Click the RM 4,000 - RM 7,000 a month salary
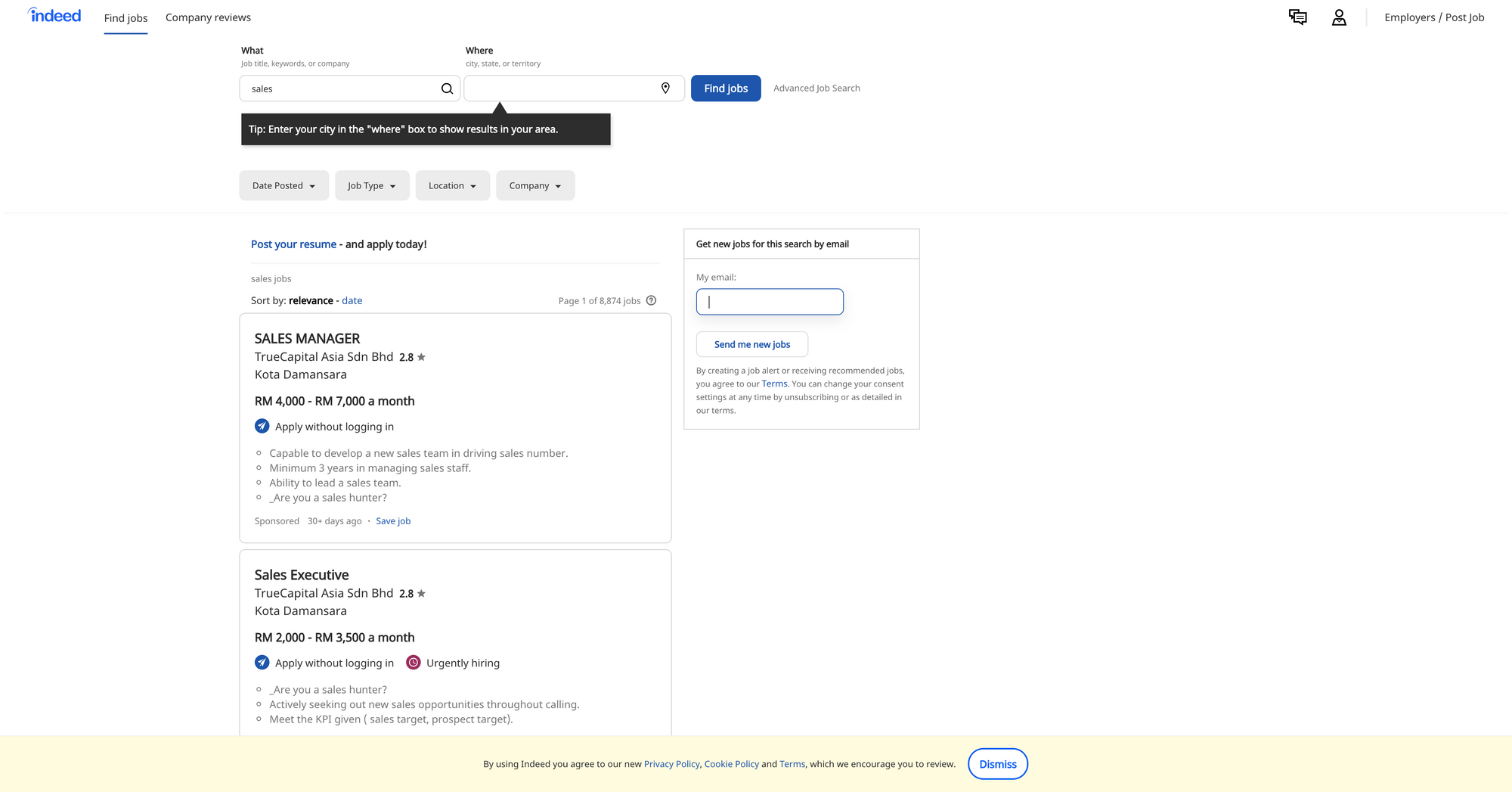 (x=334, y=401)
